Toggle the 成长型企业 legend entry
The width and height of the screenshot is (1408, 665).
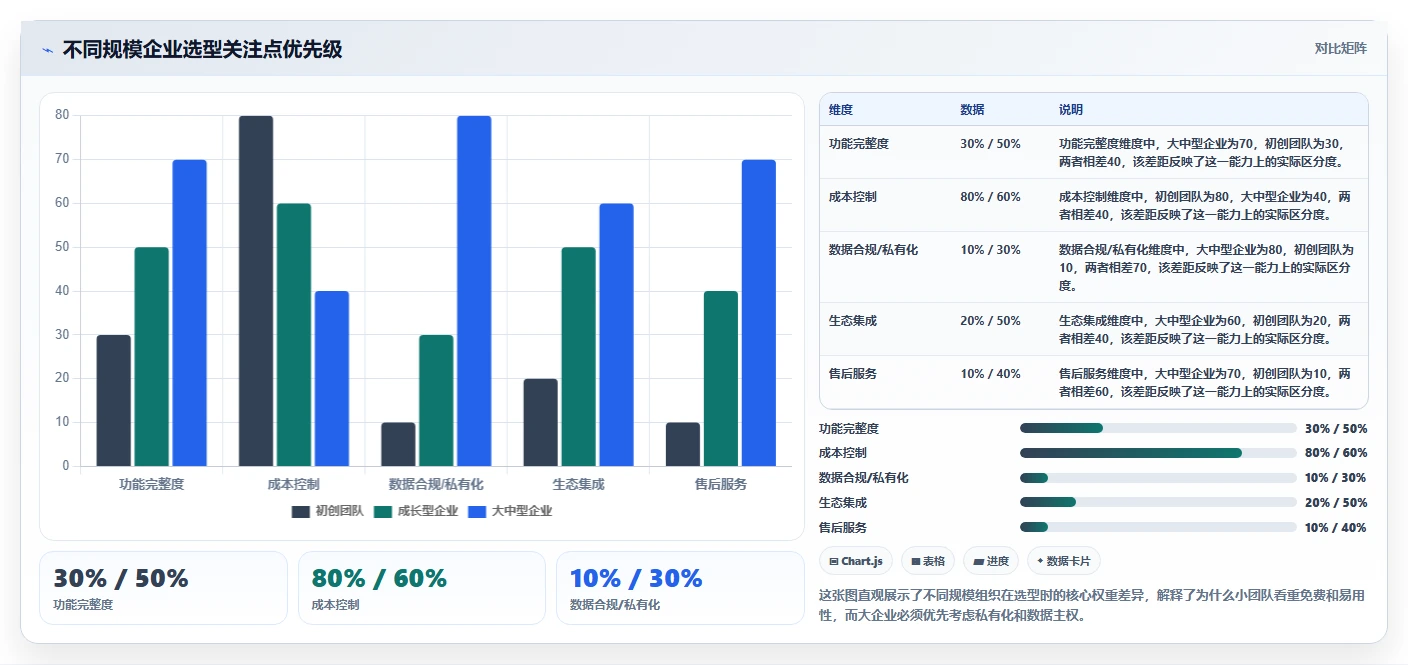[416, 511]
